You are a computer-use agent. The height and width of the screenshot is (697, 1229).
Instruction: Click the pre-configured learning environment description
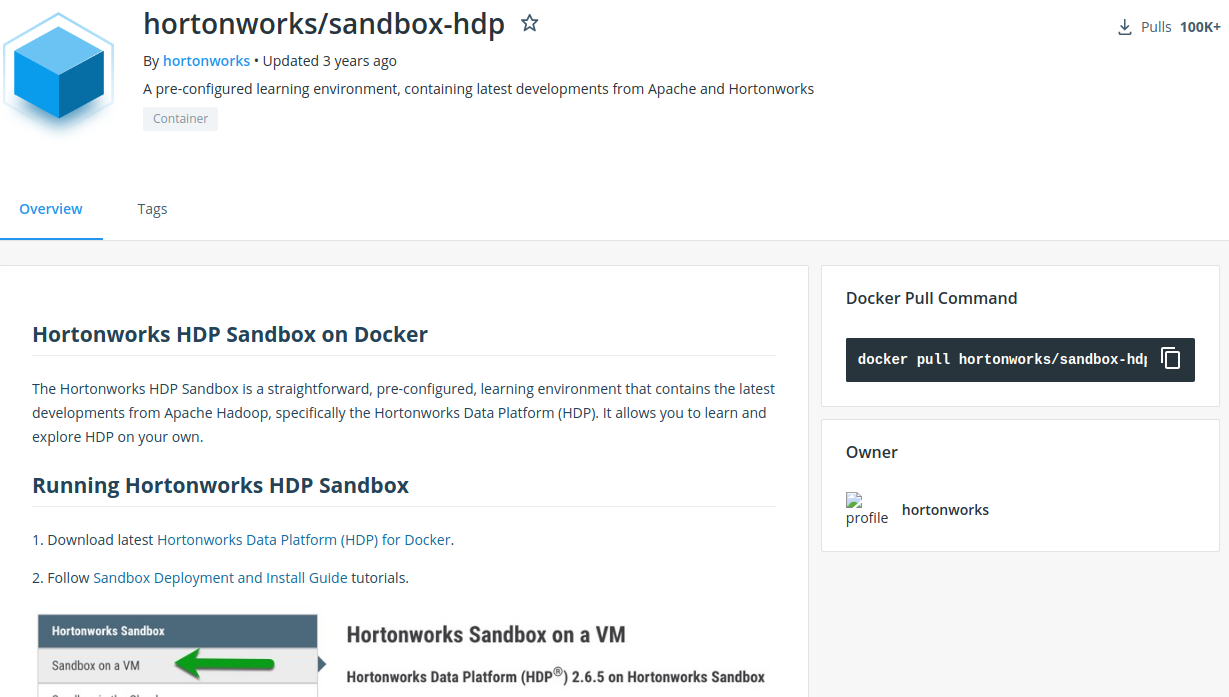tap(479, 89)
